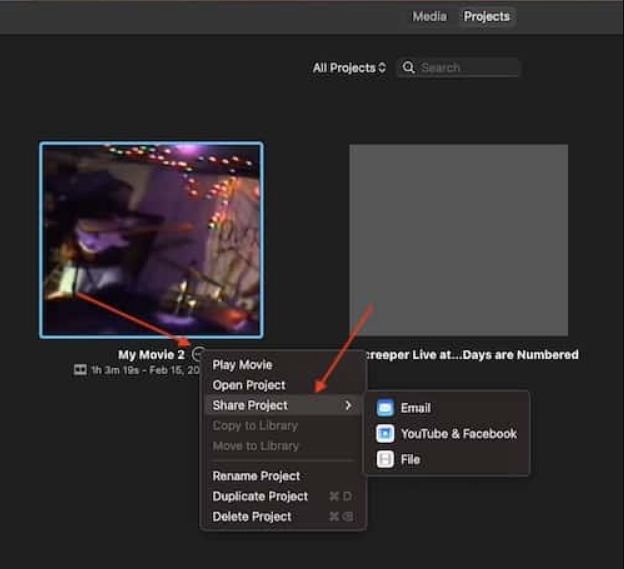This screenshot has width=624, height=569.
Task: Select the gray Creeper Live project thumbnail
Action: tap(458, 240)
